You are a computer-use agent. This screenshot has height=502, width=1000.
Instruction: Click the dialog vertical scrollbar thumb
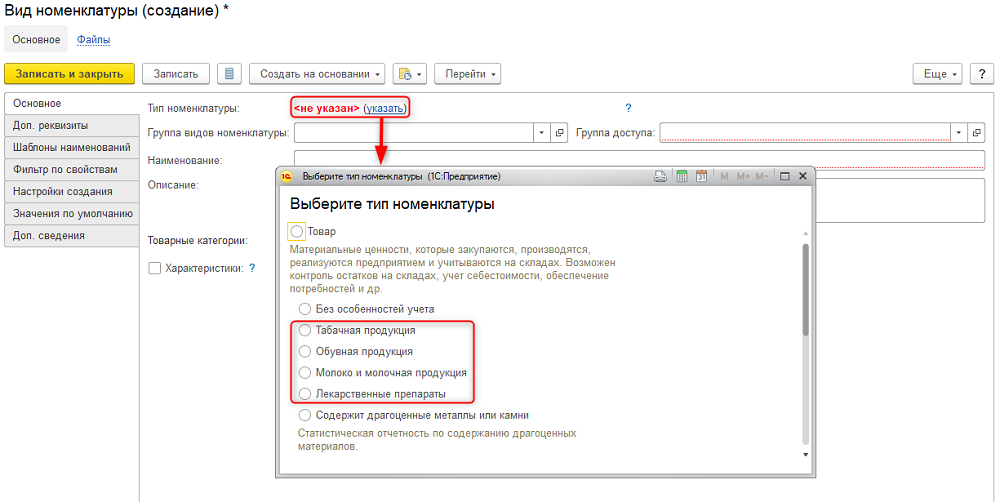[805, 290]
